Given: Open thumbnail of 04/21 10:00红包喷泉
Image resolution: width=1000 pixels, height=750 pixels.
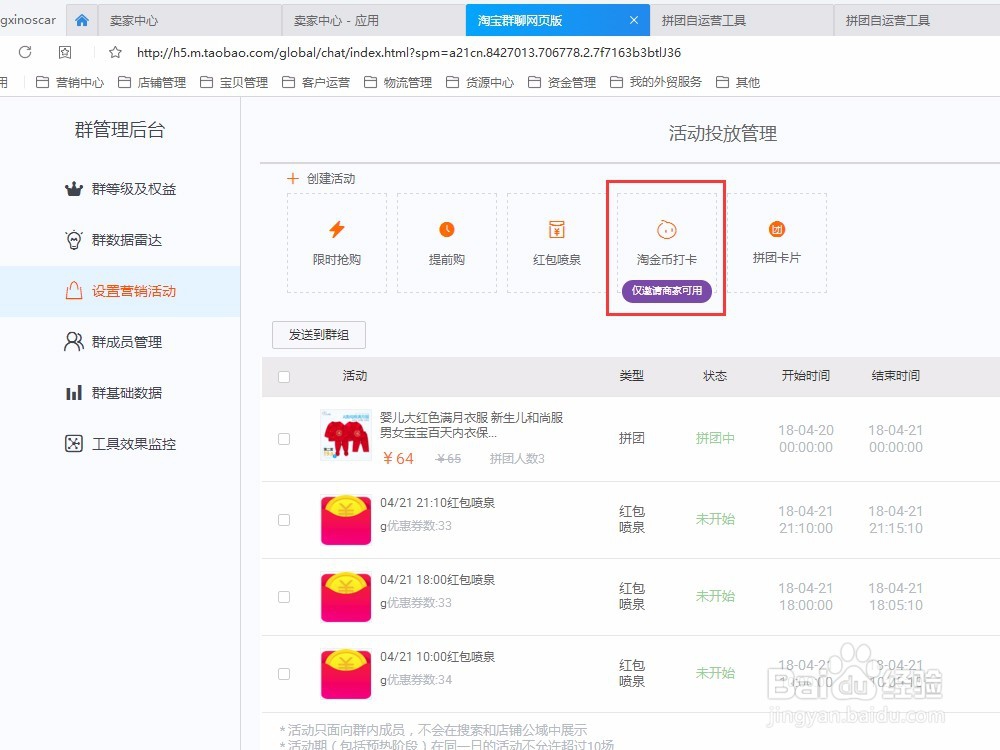Looking at the screenshot, I should tap(346, 674).
